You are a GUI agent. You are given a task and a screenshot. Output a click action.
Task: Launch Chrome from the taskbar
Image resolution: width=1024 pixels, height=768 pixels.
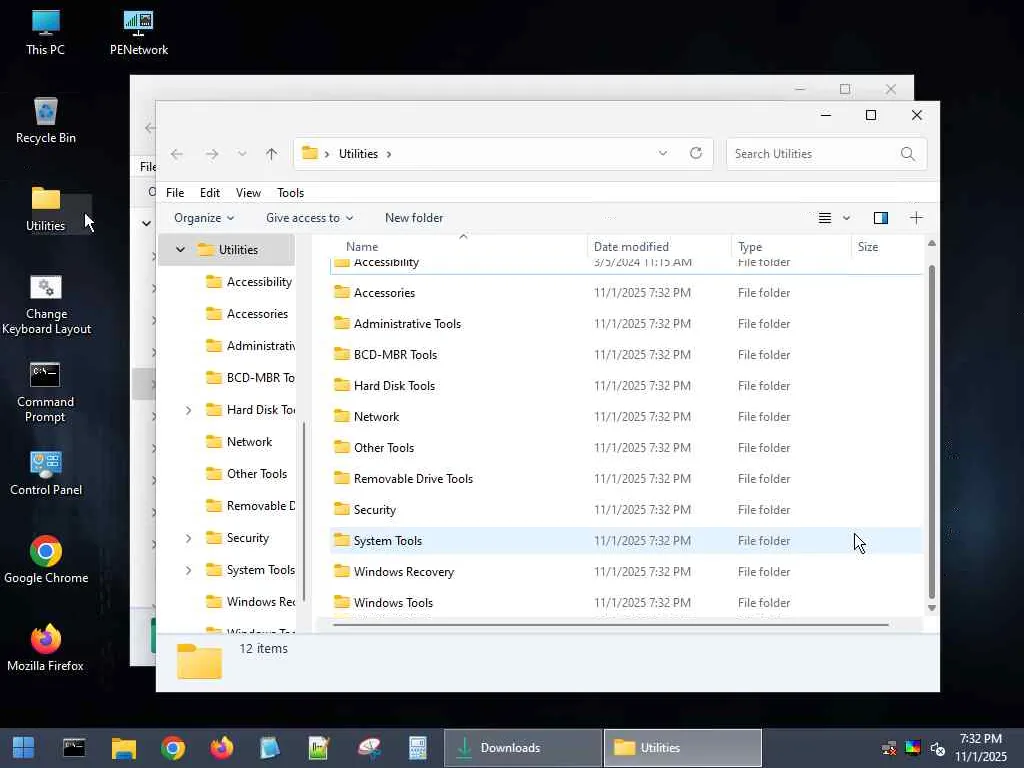[x=173, y=748]
